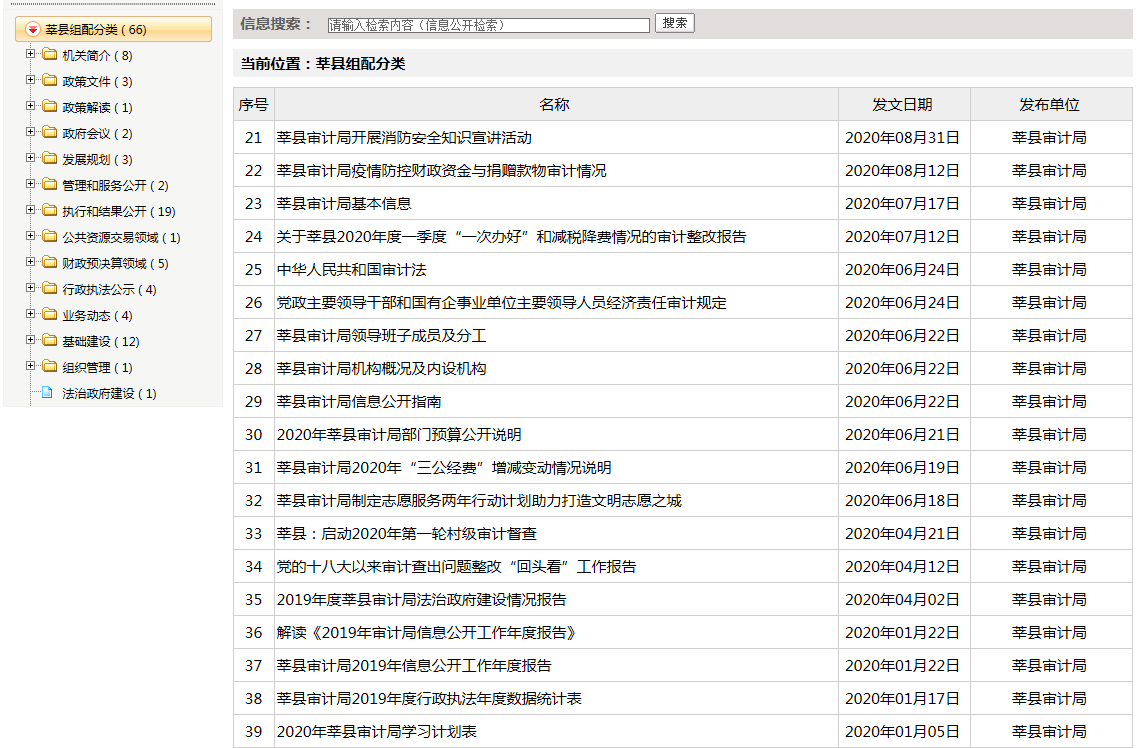The height and width of the screenshot is (748, 1146).
Task: Open 莘县审计局2019年信息公开工作年度报告
Action: coord(414,665)
